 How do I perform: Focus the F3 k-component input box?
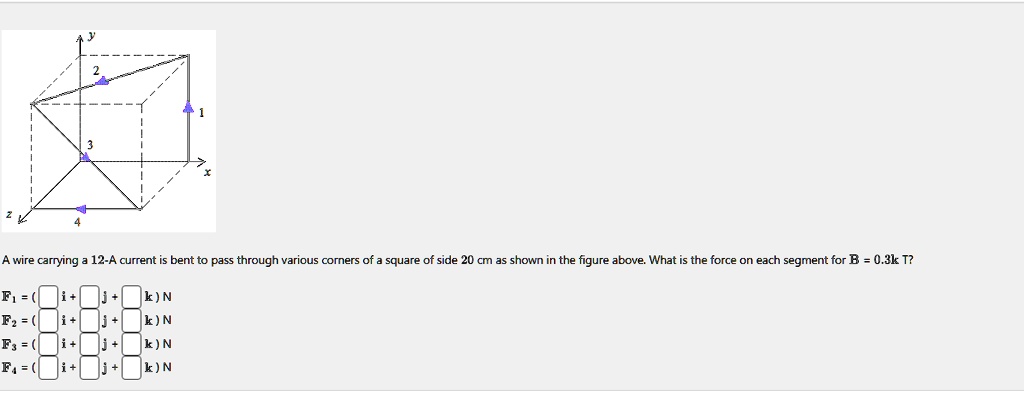point(132,344)
